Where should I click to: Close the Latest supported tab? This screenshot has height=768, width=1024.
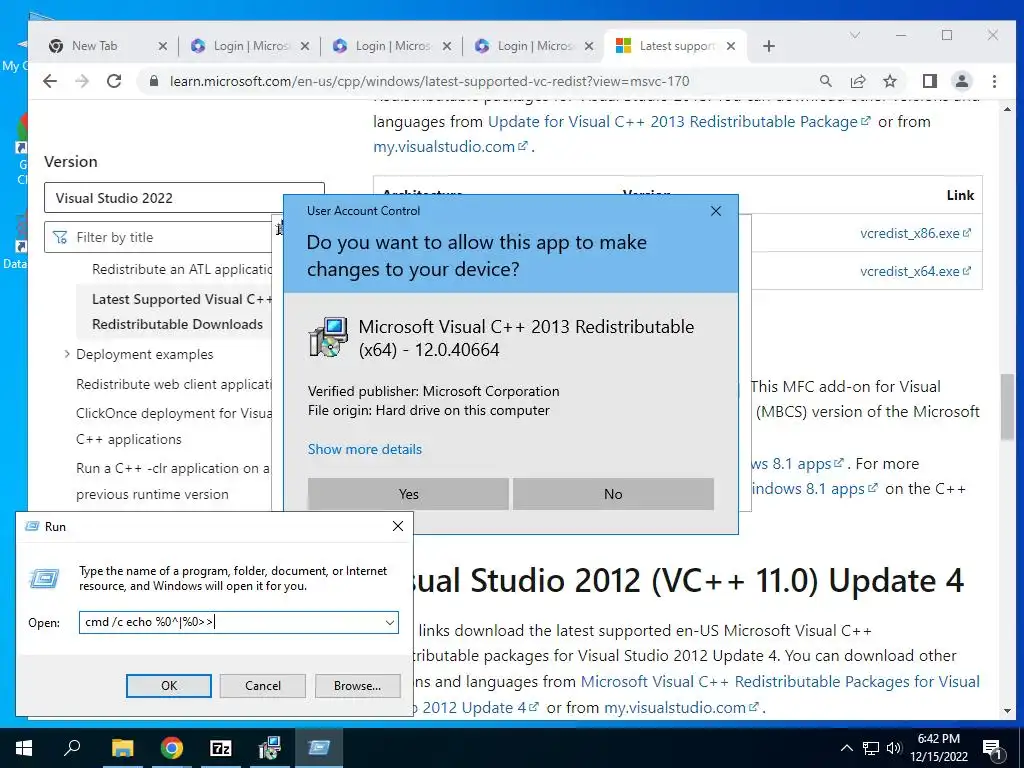tap(731, 46)
